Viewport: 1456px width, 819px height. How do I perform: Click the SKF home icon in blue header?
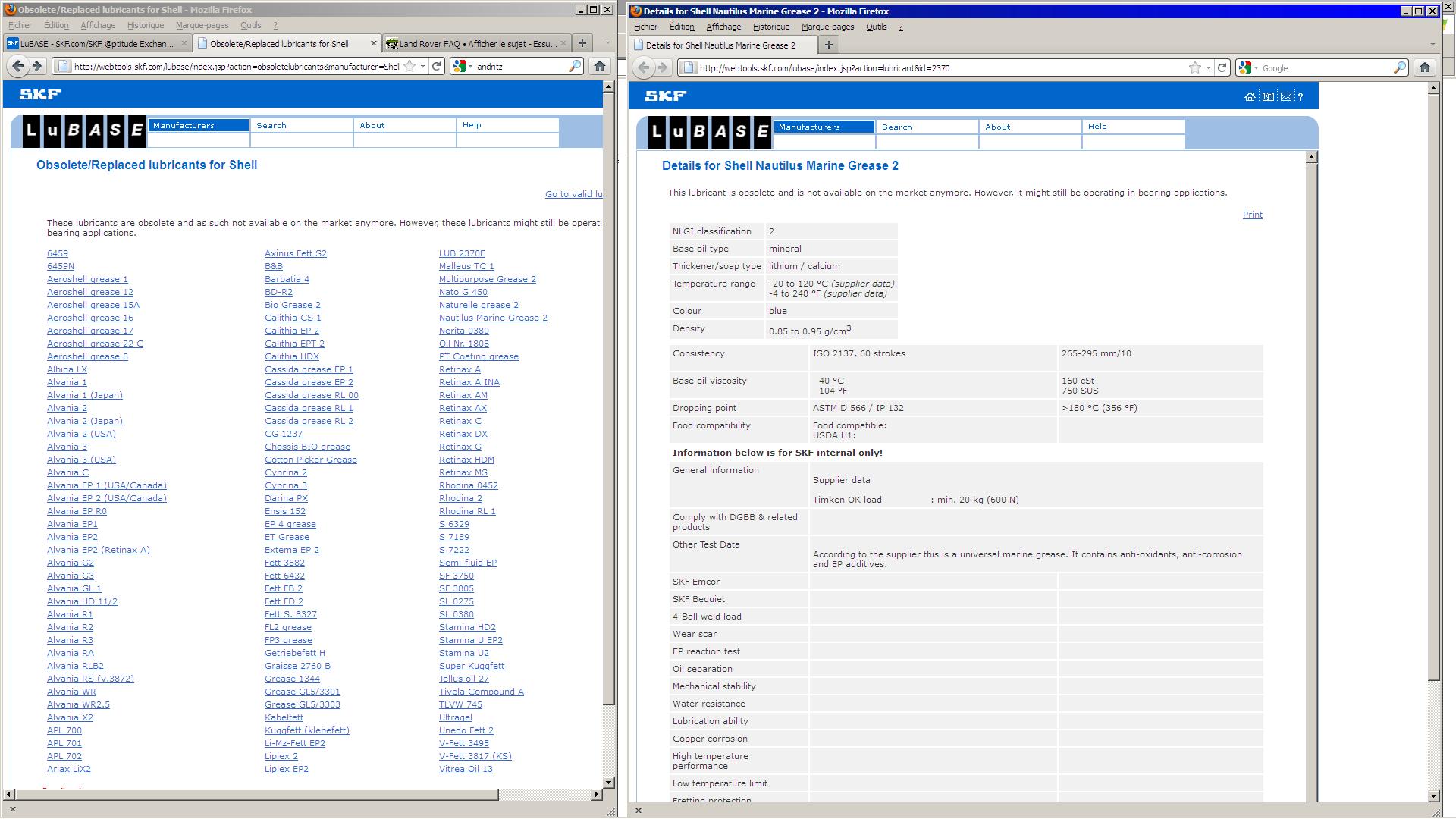[1250, 97]
